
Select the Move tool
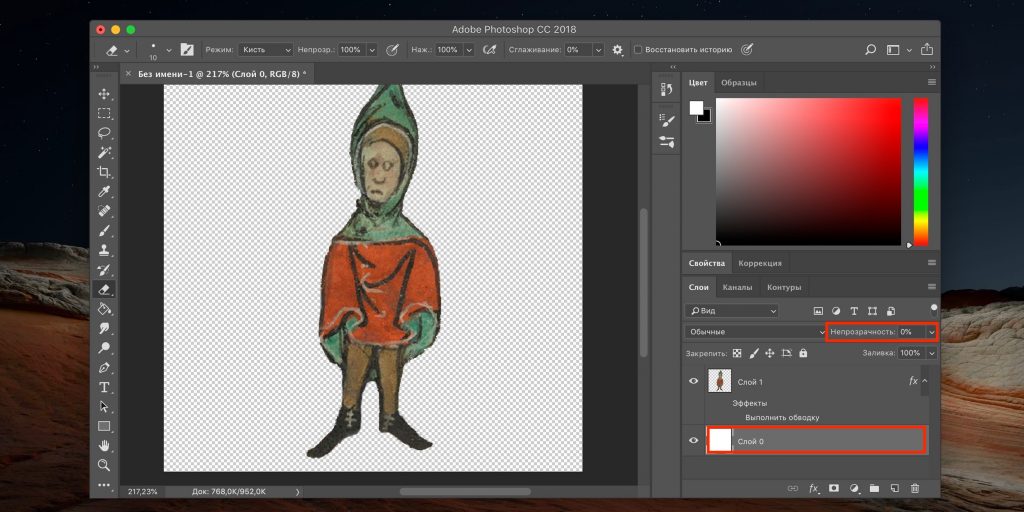tap(104, 94)
